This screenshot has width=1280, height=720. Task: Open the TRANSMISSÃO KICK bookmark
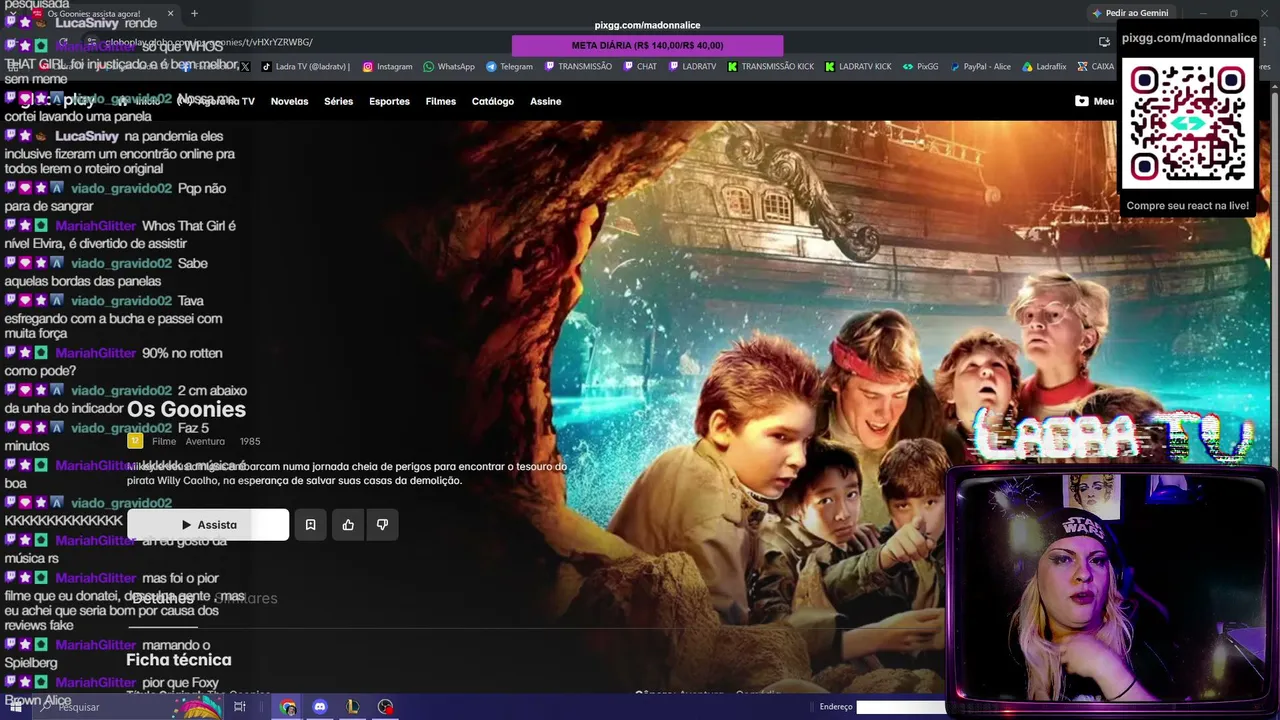point(771,67)
